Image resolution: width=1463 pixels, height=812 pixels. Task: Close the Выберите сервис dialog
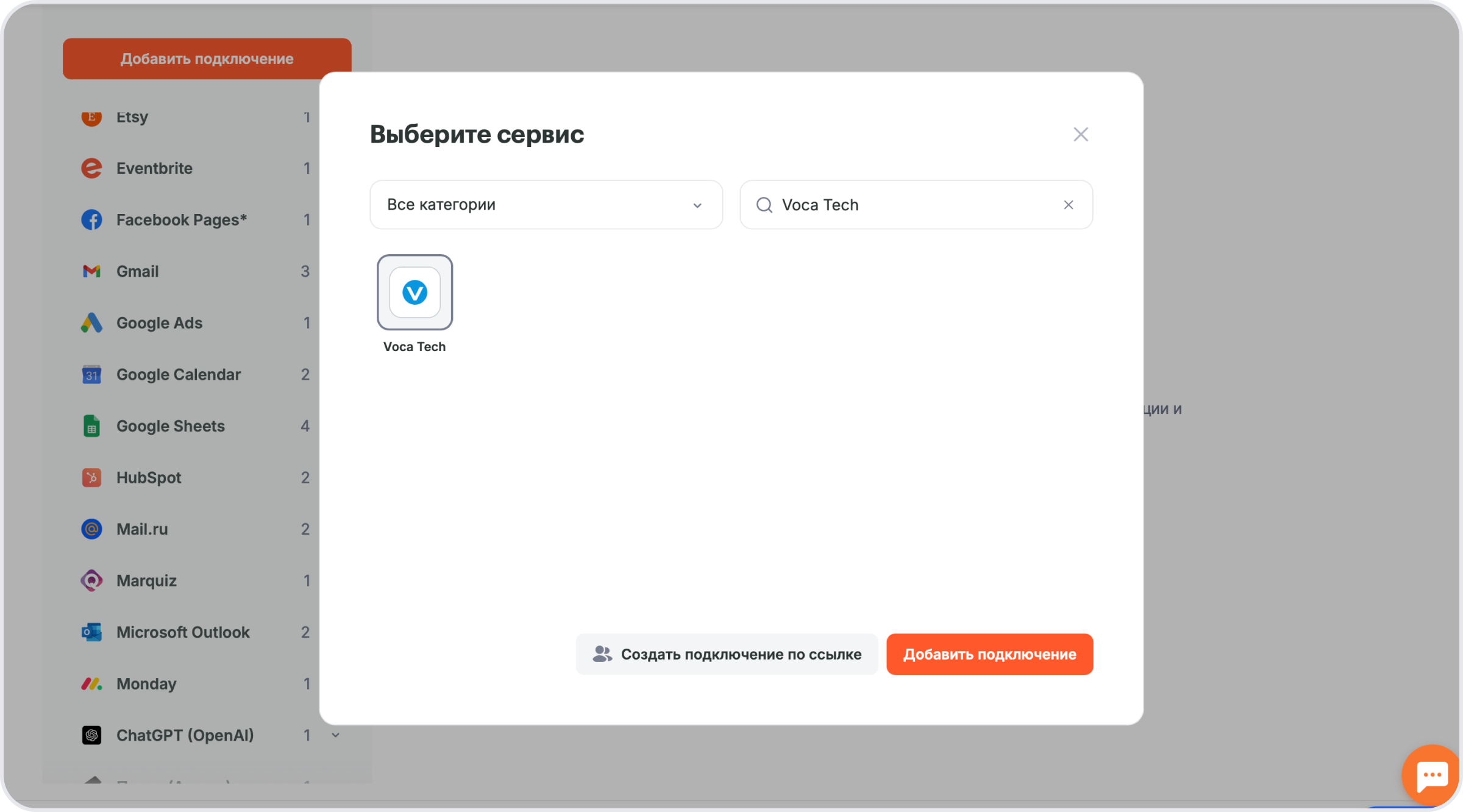pyautogui.click(x=1081, y=134)
